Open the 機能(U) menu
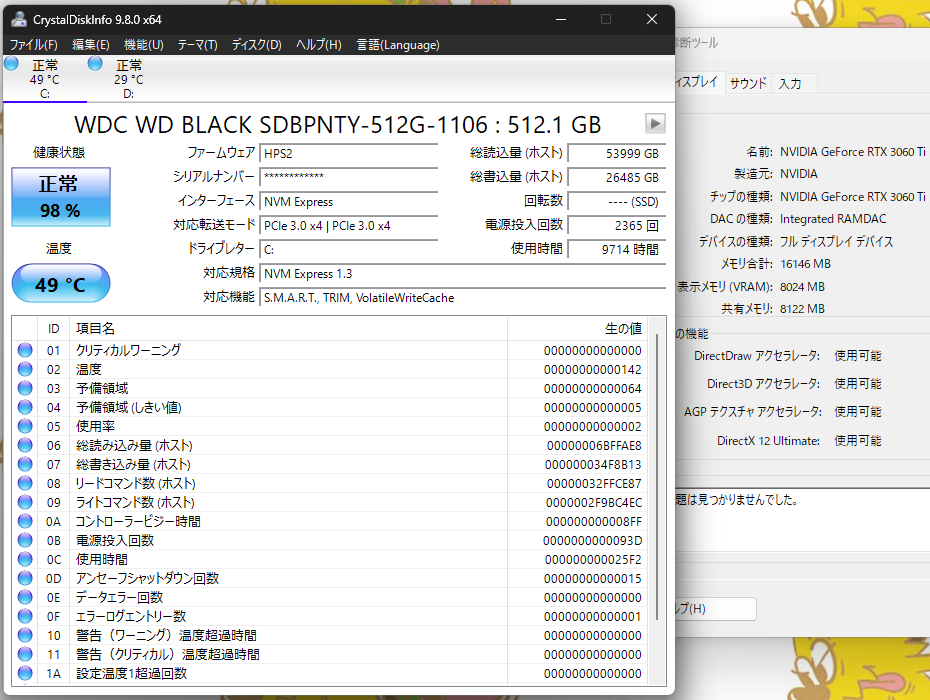 [144, 44]
